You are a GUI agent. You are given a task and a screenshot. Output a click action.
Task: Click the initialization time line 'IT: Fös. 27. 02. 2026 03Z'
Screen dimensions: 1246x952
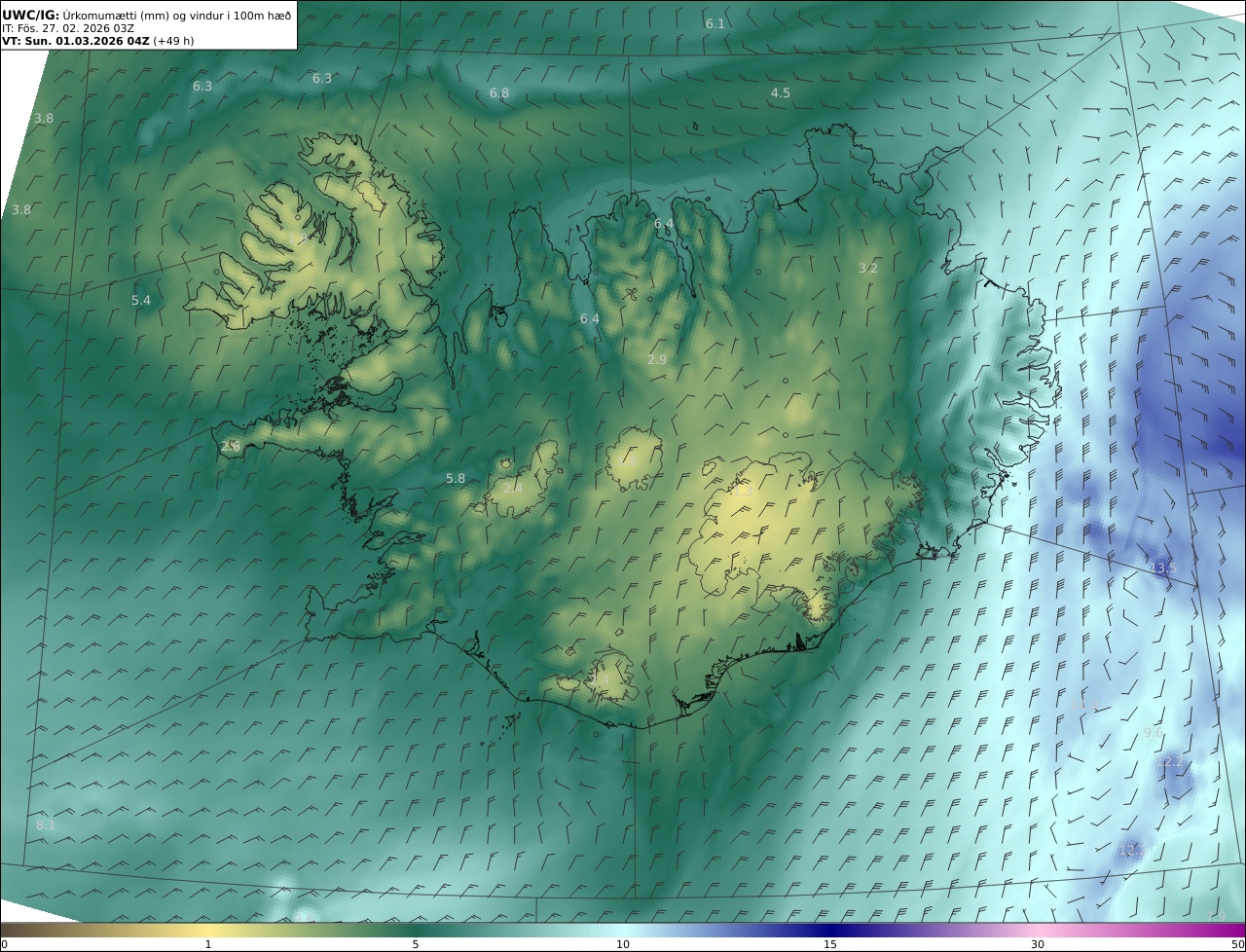tap(68, 28)
